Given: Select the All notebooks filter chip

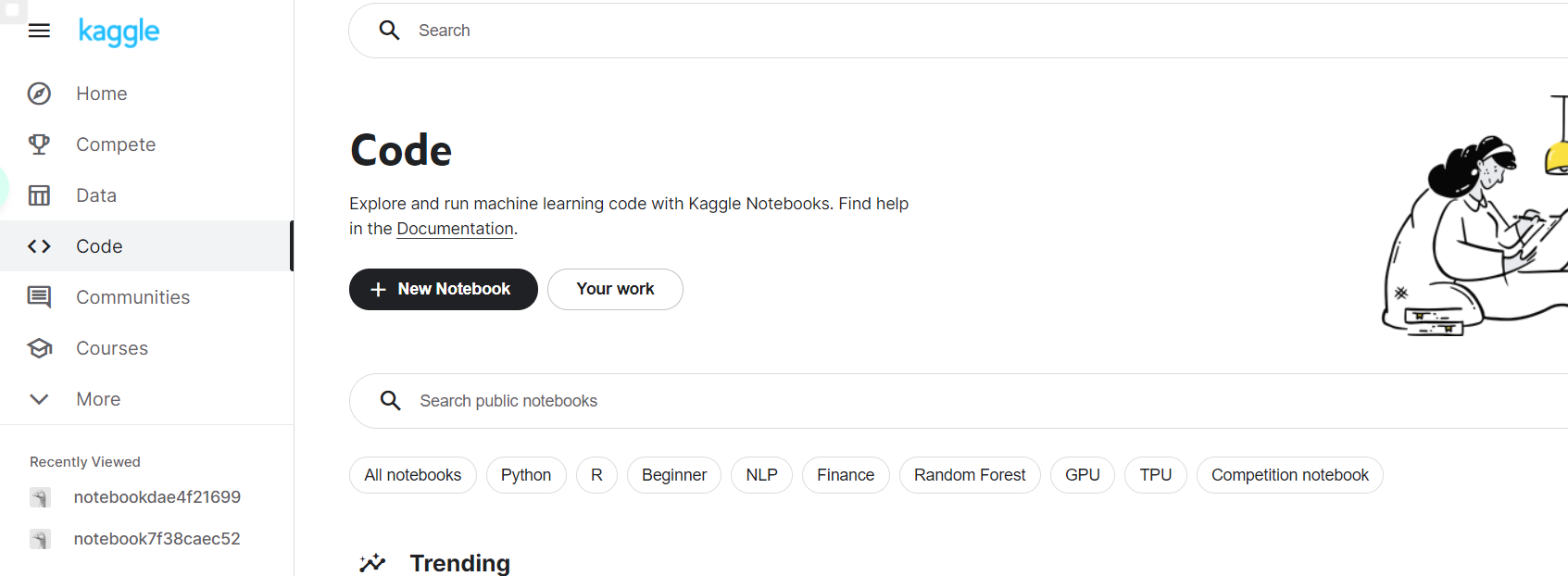Looking at the screenshot, I should pyautogui.click(x=413, y=475).
